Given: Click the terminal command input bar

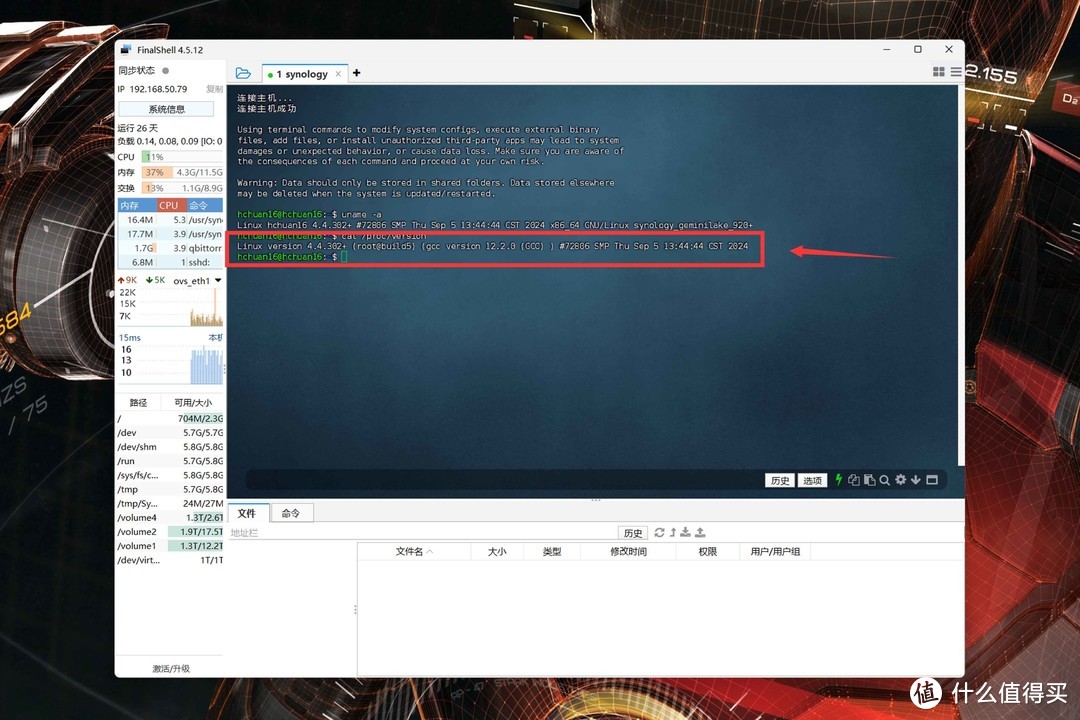Looking at the screenshot, I should [x=503, y=480].
